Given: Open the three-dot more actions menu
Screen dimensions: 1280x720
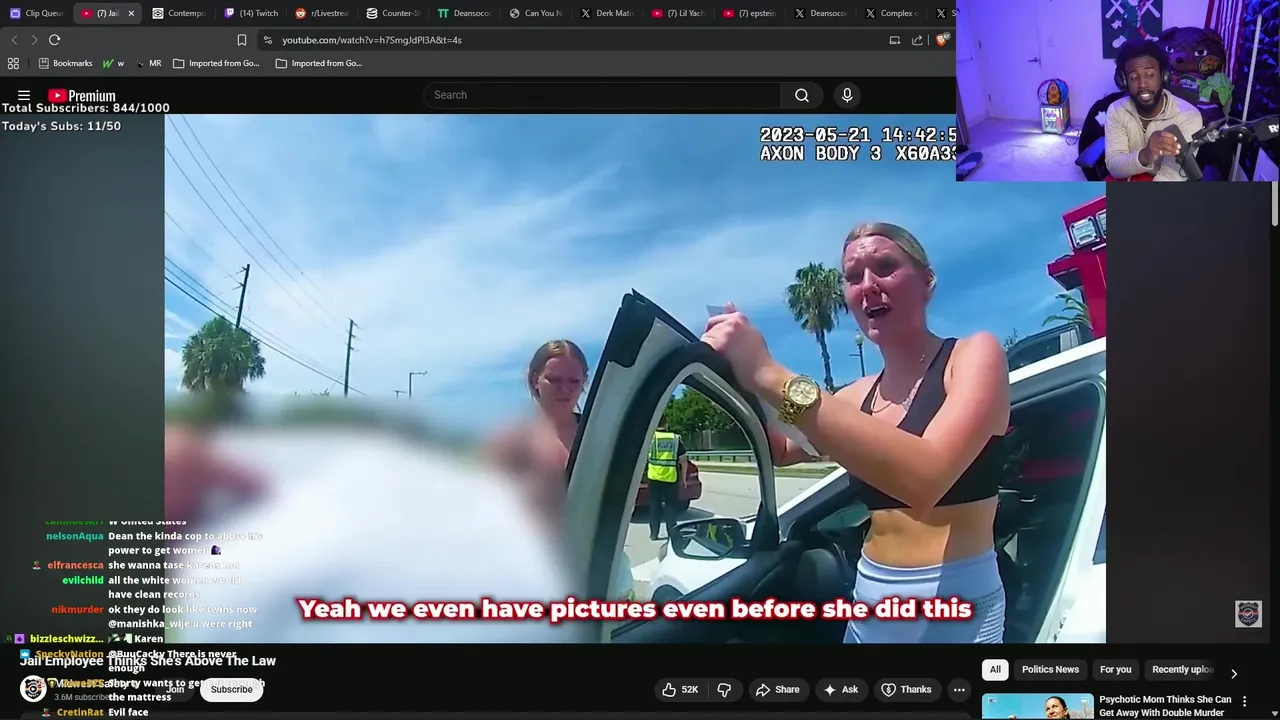Looking at the screenshot, I should tap(959, 689).
